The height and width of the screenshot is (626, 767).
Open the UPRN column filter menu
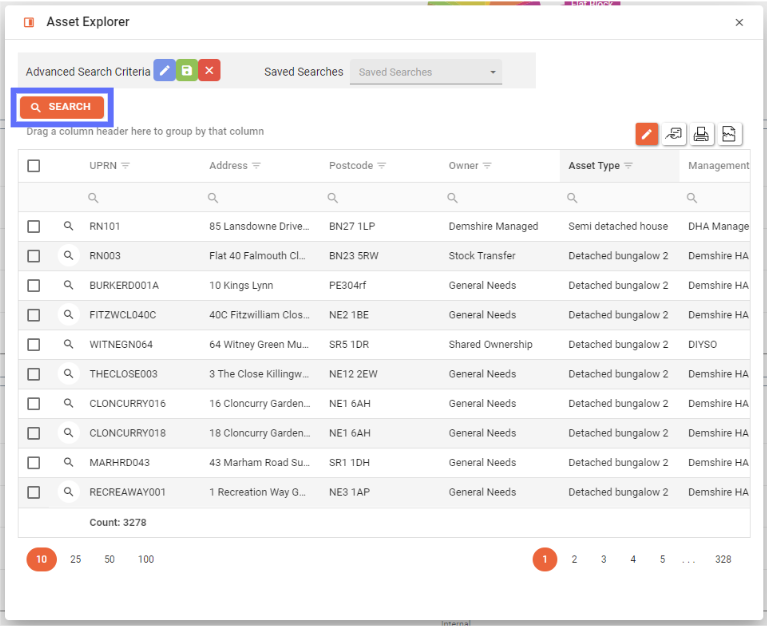[x=126, y=166]
